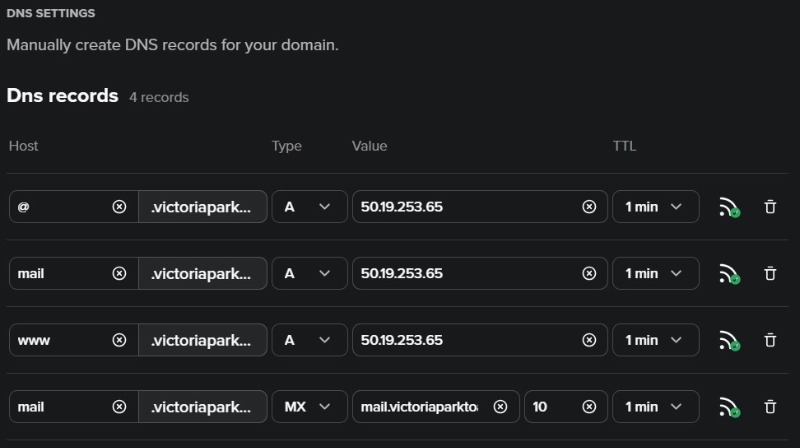This screenshot has width=800, height=448.
Task: Change TTL of mail A record
Action: [x=656, y=273]
